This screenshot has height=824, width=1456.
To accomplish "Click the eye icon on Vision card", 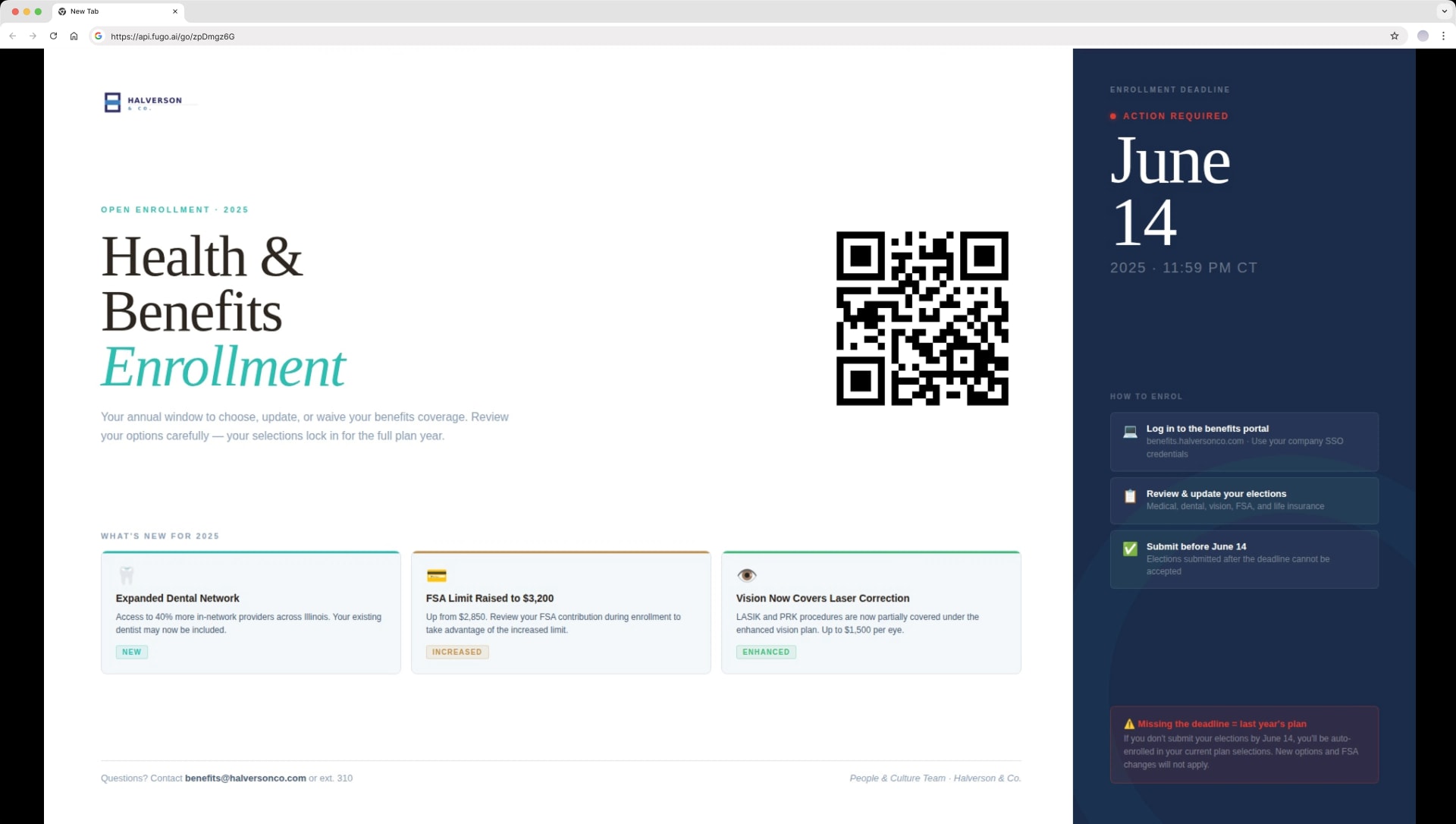I will (747, 575).
